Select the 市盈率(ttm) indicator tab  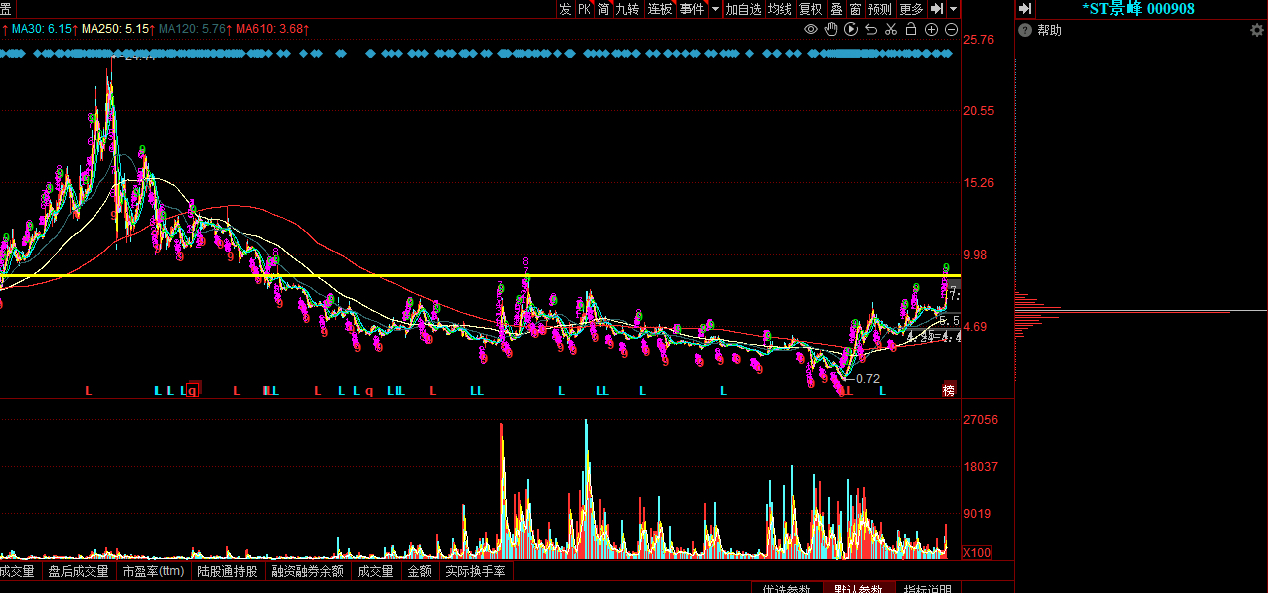pyautogui.click(x=153, y=571)
